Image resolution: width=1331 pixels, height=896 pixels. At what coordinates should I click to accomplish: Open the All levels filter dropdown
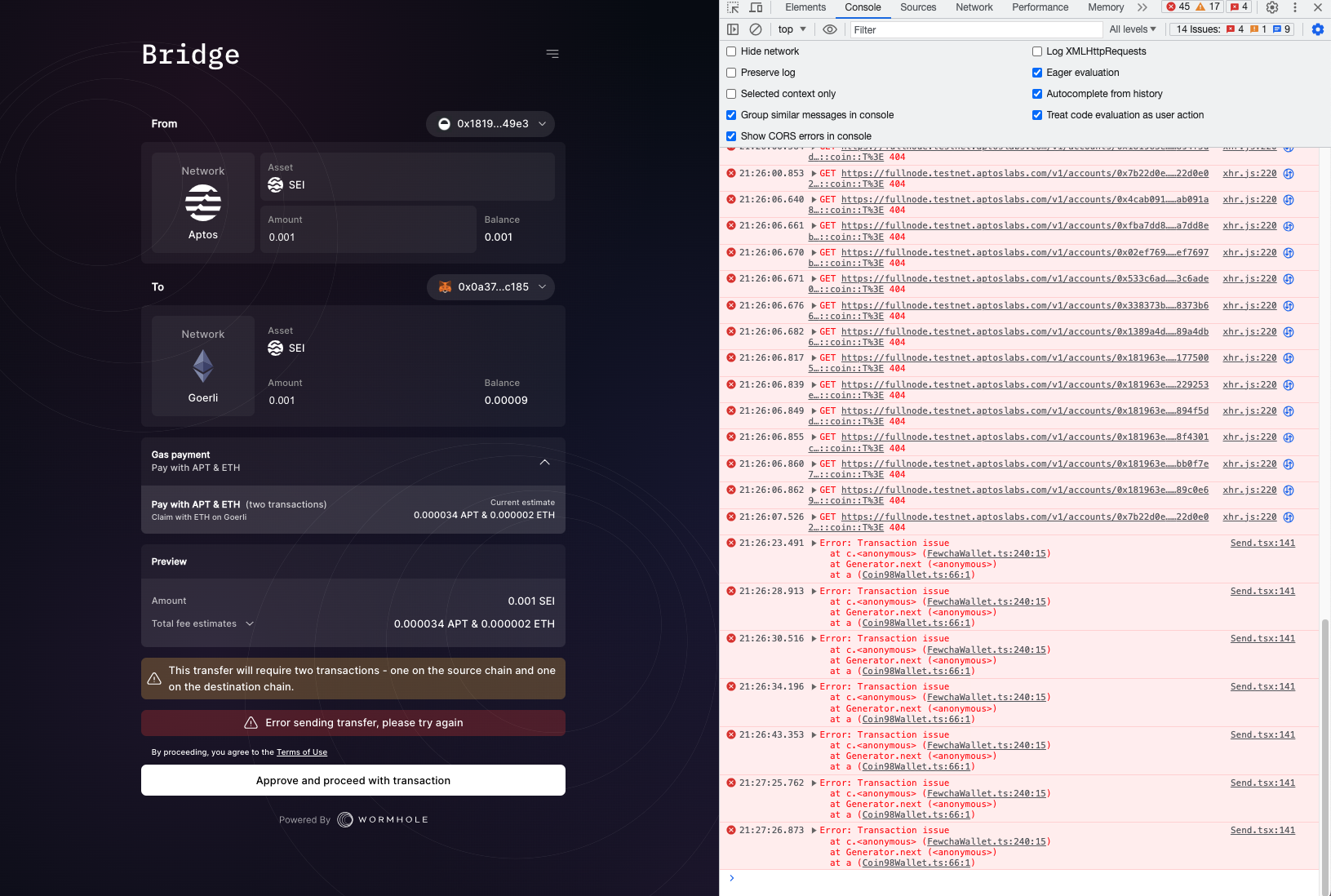(x=1131, y=29)
